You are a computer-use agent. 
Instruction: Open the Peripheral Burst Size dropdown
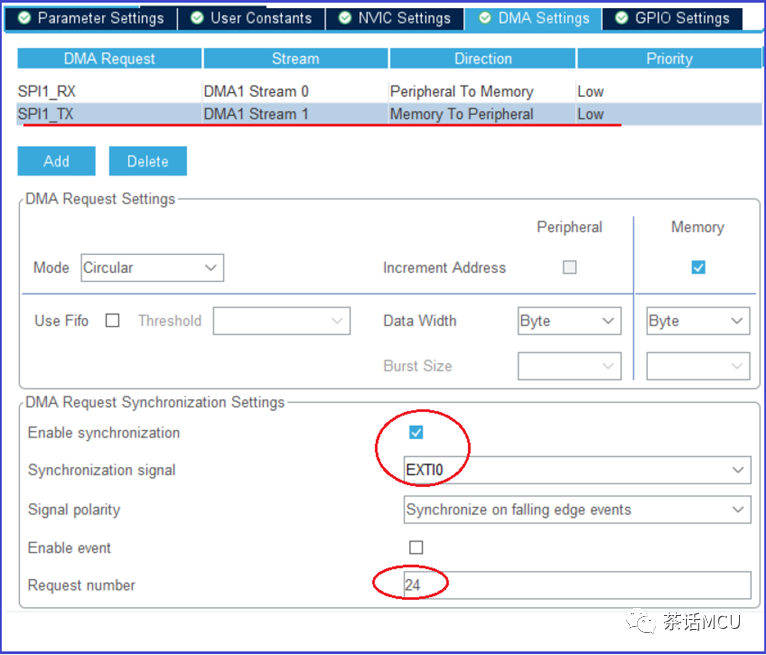coord(570,366)
